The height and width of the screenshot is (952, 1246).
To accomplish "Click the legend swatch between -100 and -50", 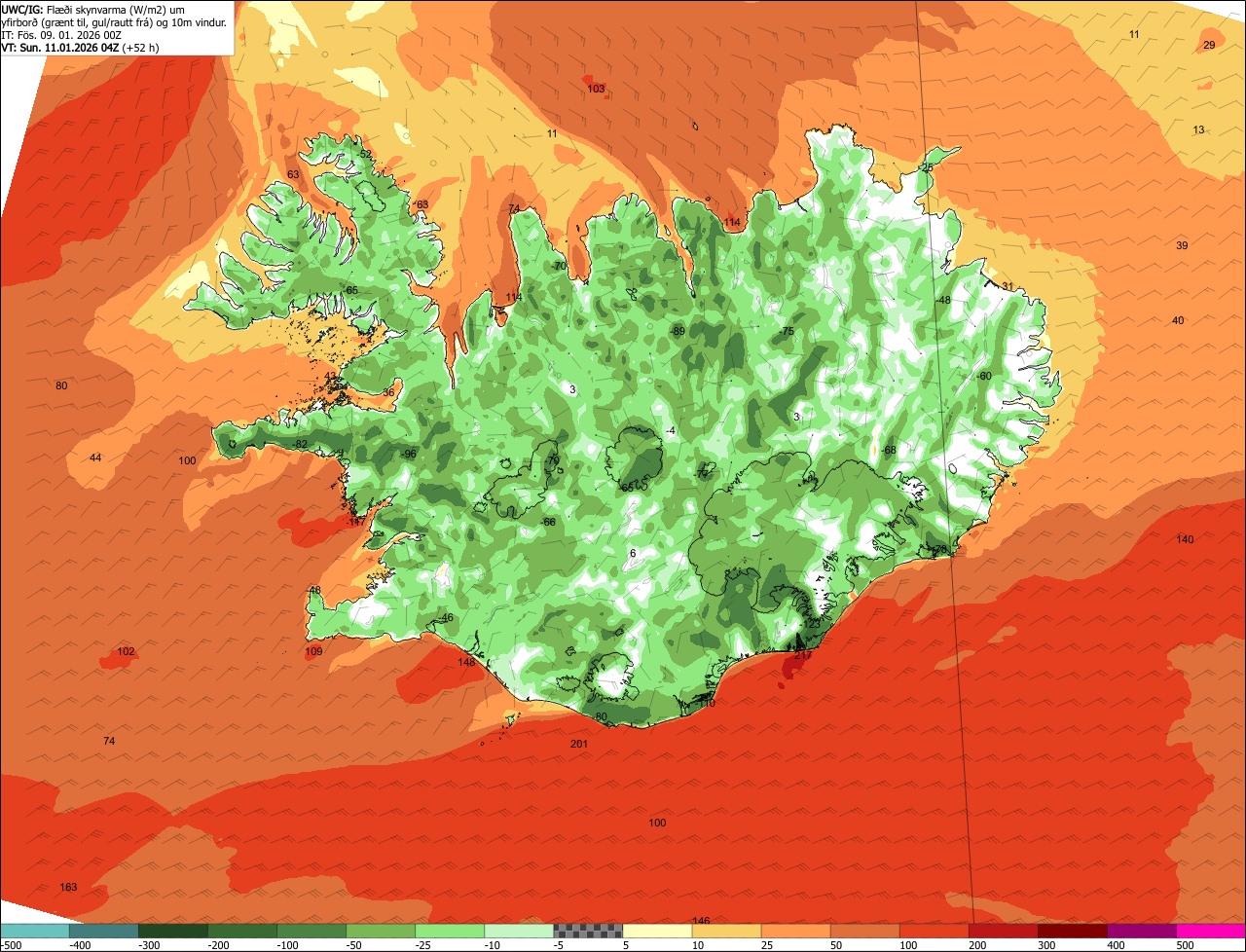I will 311,932.
